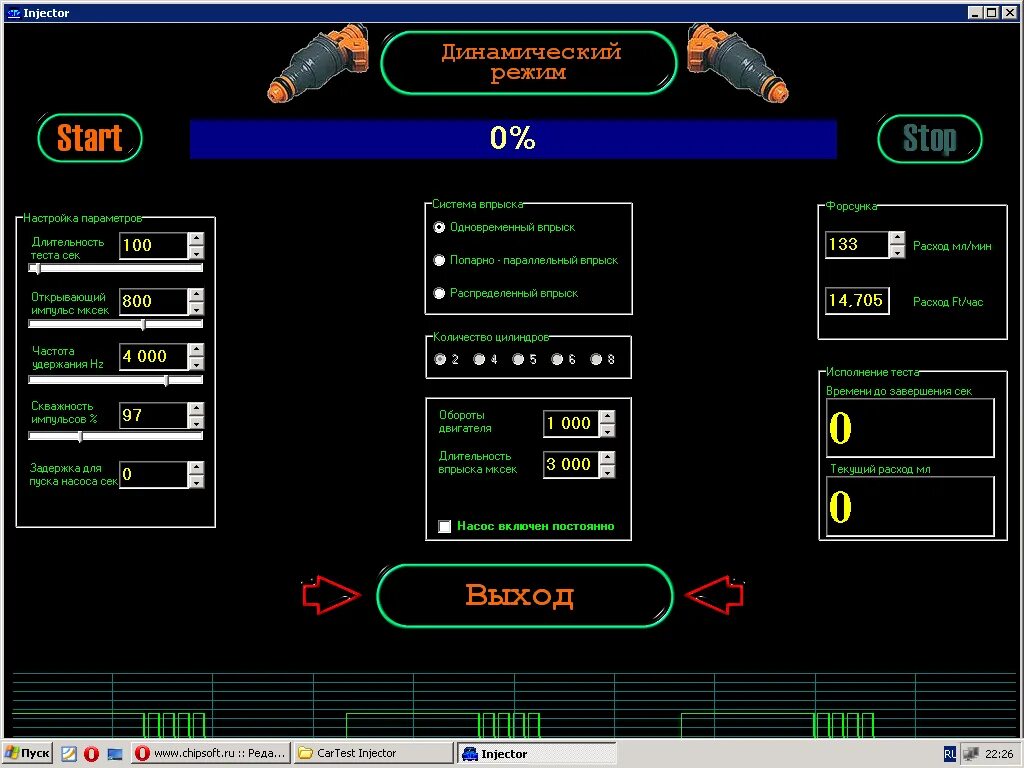Choose 6 cylinders radio button
Viewport: 1024px width, 768px height.
click(557, 359)
